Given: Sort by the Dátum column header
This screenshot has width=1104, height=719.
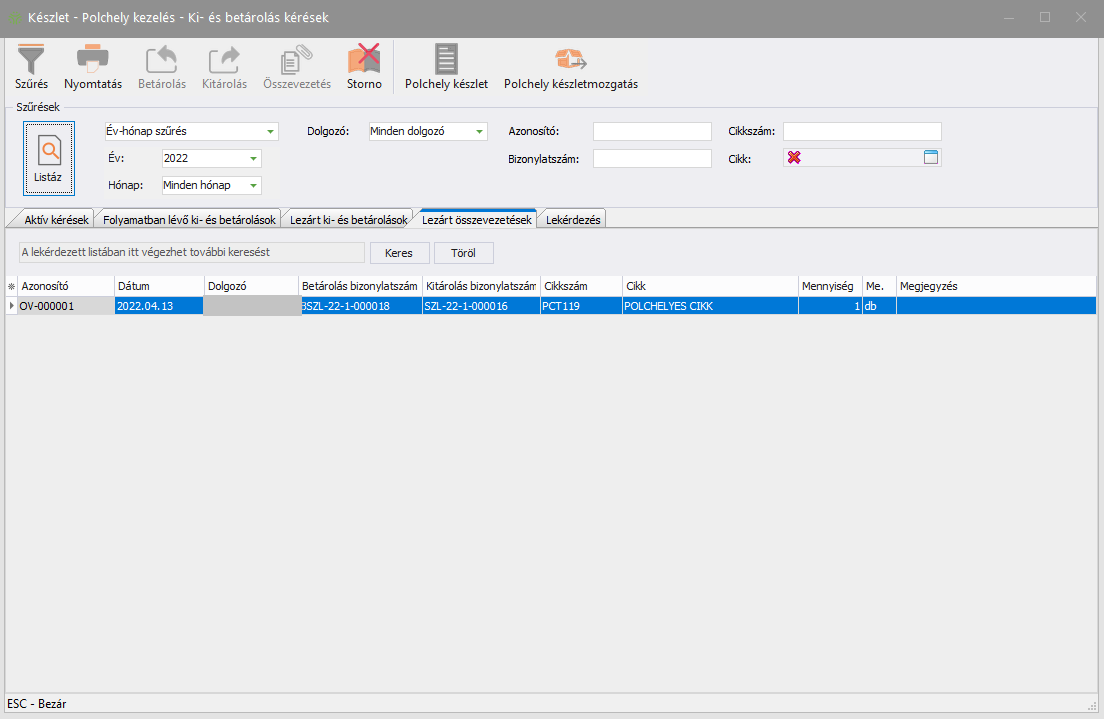Looking at the screenshot, I should [158, 286].
